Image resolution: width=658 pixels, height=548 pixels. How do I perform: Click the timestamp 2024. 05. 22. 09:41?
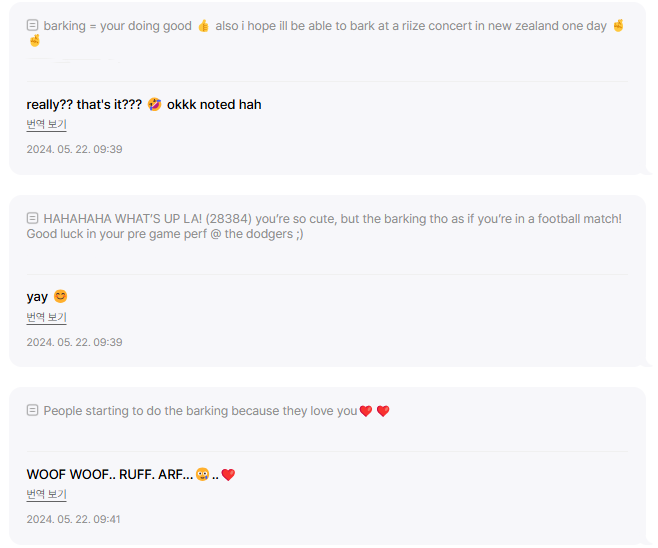pyautogui.click(x=73, y=519)
